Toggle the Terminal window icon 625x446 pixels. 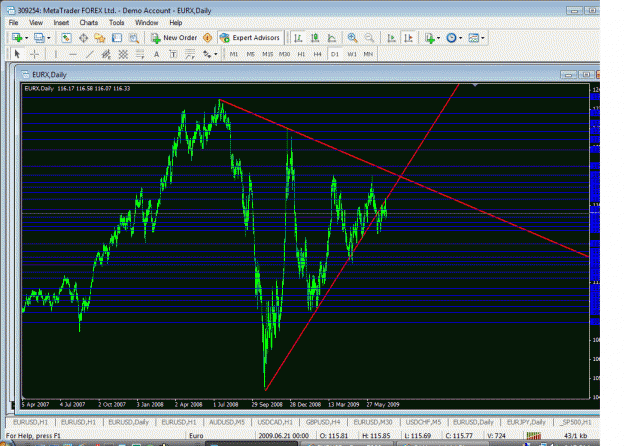[x=117, y=38]
